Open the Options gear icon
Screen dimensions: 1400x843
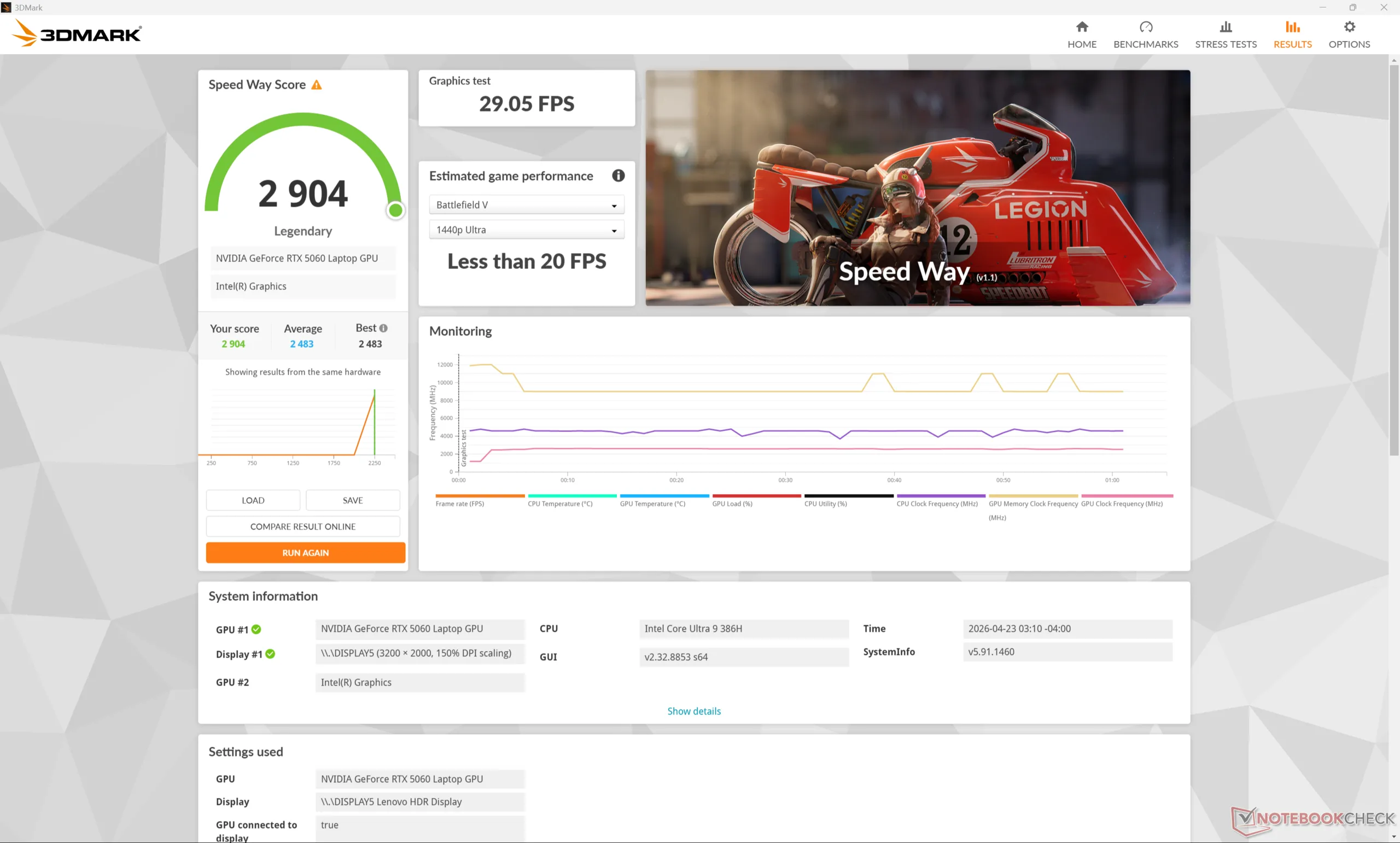[1349, 27]
